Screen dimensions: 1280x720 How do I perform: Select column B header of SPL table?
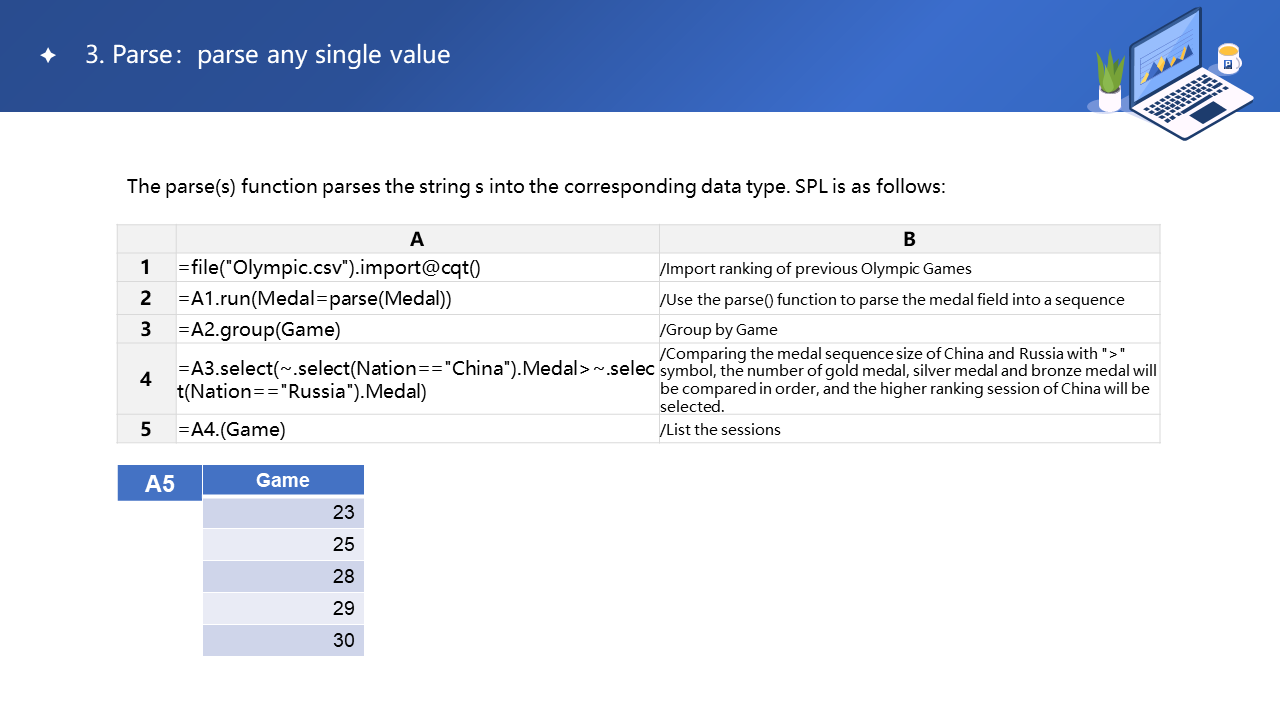pos(909,239)
